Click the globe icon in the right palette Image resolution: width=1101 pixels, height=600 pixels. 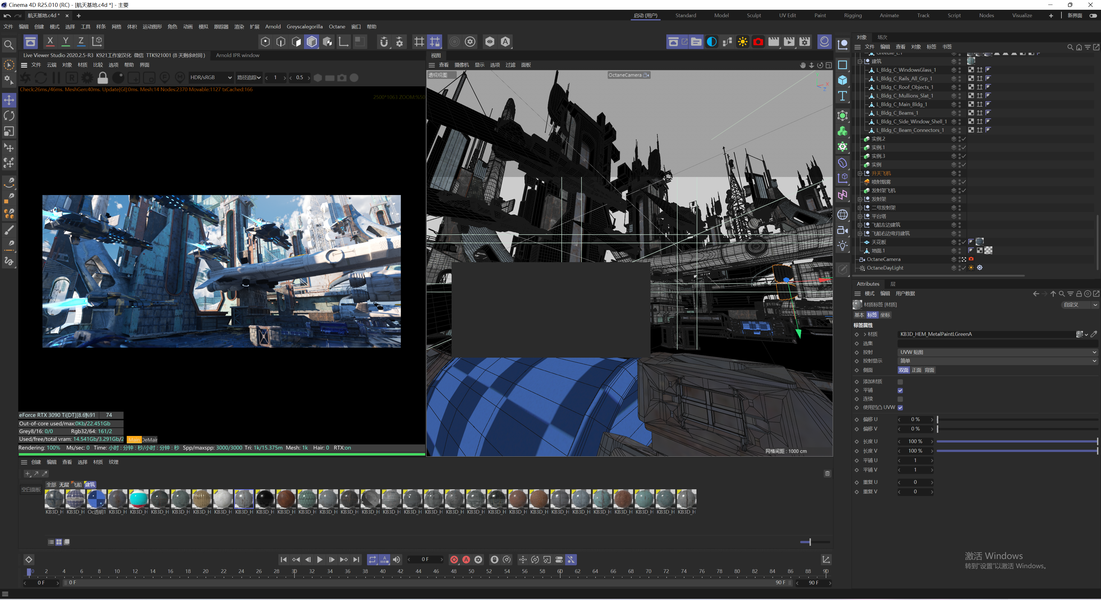(x=843, y=214)
